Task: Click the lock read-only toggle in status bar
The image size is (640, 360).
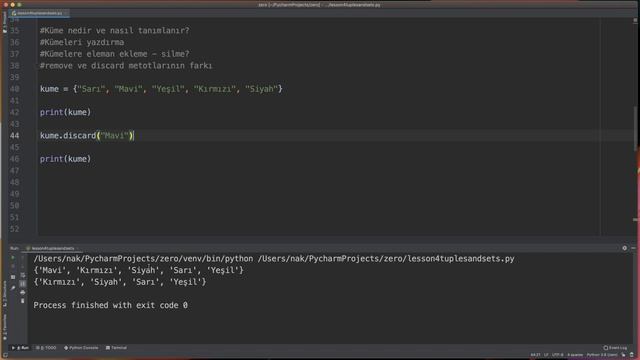Action: pyautogui.click(x=623, y=355)
